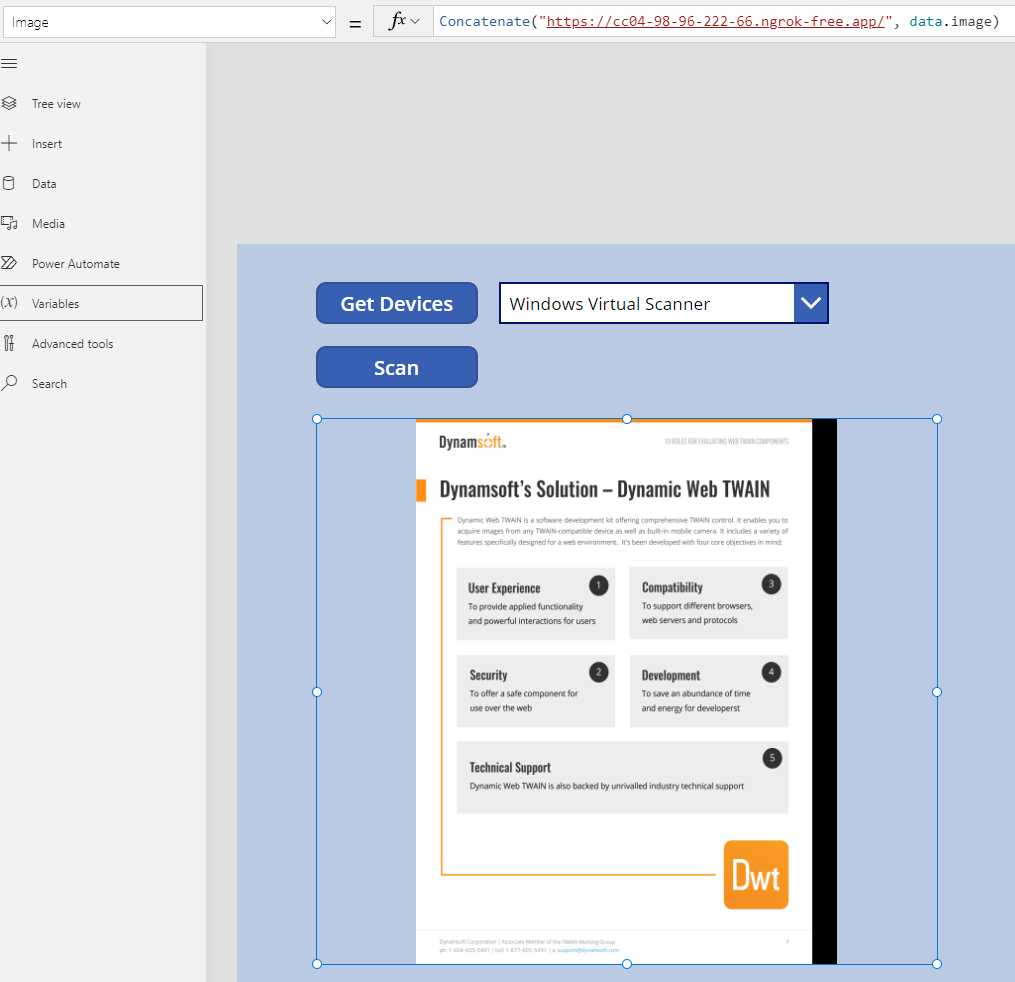This screenshot has height=982, width=1015.
Task: Expand the Image property dropdown
Action: [x=326, y=22]
